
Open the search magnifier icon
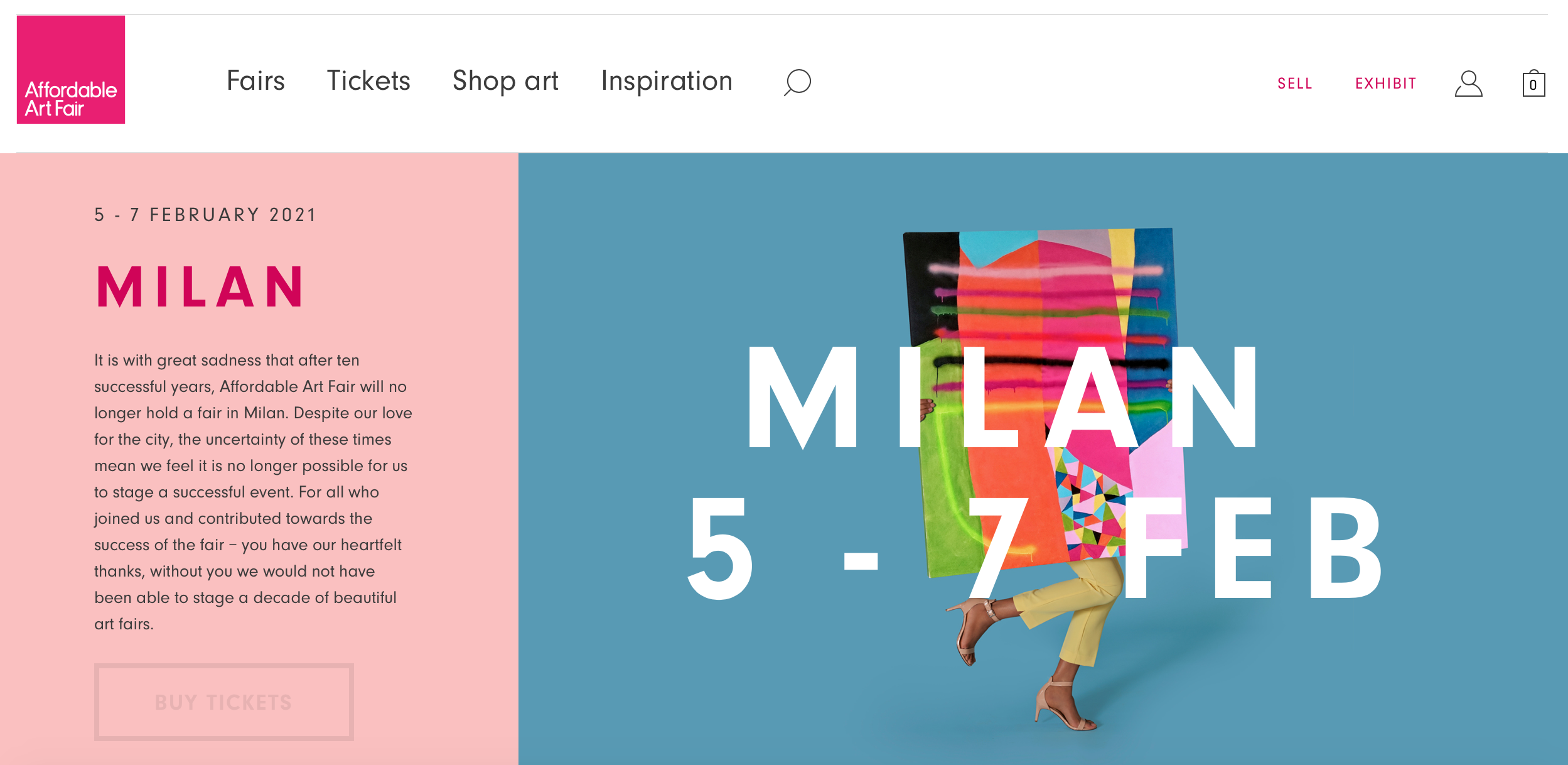797,82
